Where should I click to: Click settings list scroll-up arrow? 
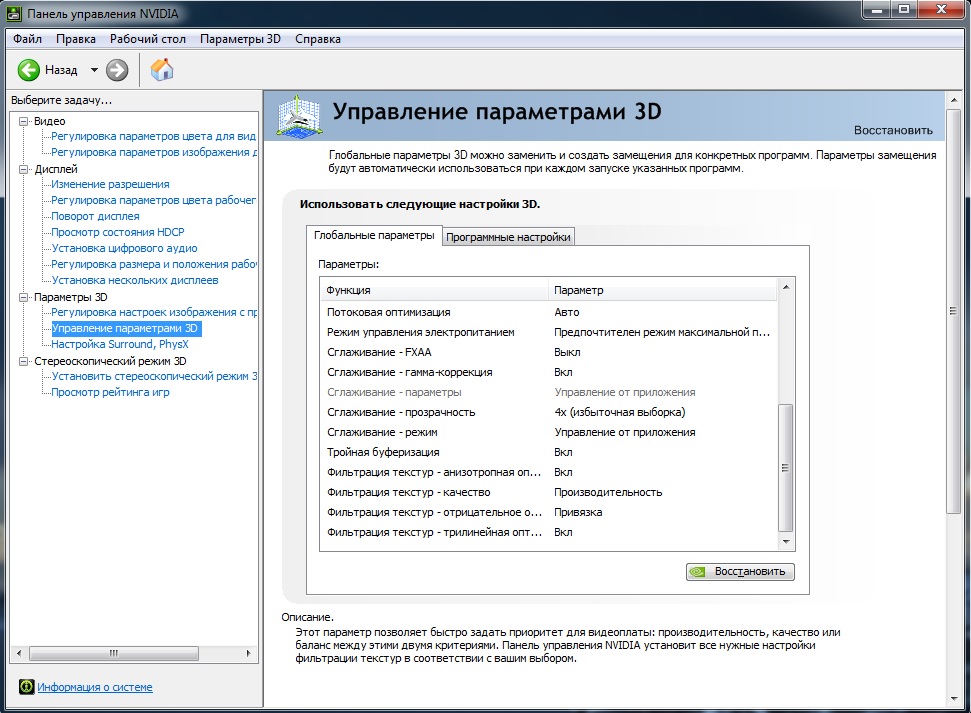click(786, 287)
